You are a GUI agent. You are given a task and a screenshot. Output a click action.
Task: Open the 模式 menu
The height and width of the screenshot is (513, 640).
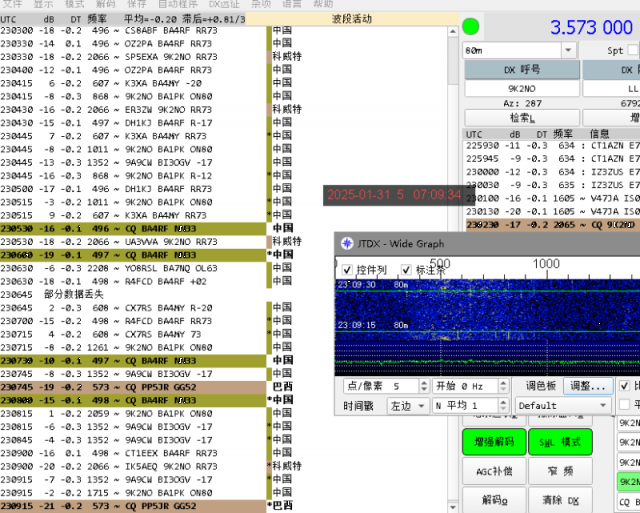75,4
